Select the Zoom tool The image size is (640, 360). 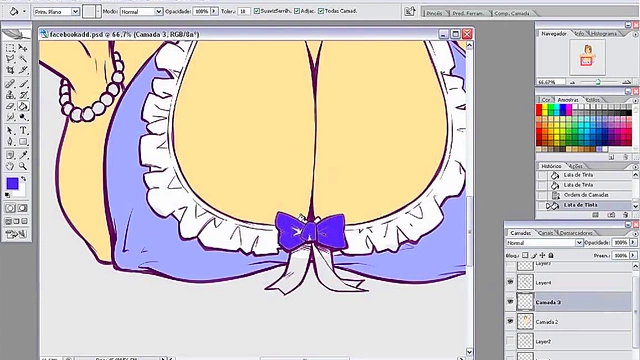(23, 166)
